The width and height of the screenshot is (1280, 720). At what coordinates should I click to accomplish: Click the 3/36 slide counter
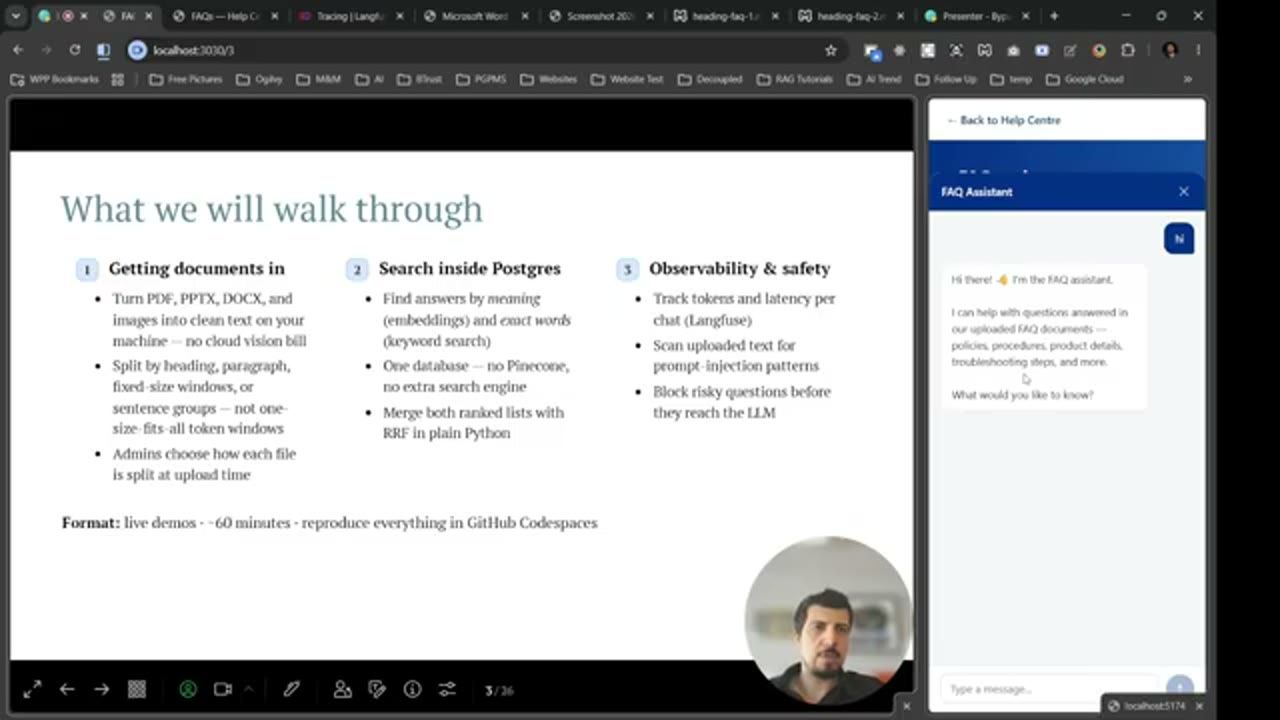point(499,690)
